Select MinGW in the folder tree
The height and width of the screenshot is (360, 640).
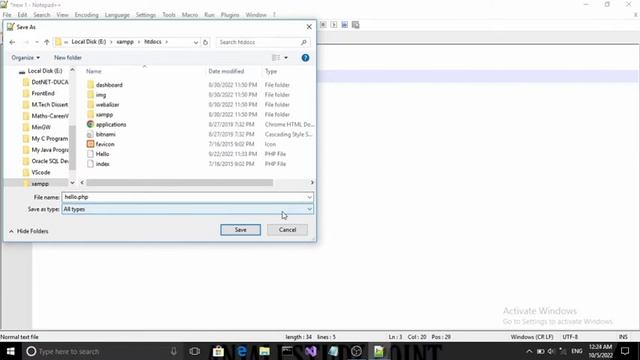41,127
